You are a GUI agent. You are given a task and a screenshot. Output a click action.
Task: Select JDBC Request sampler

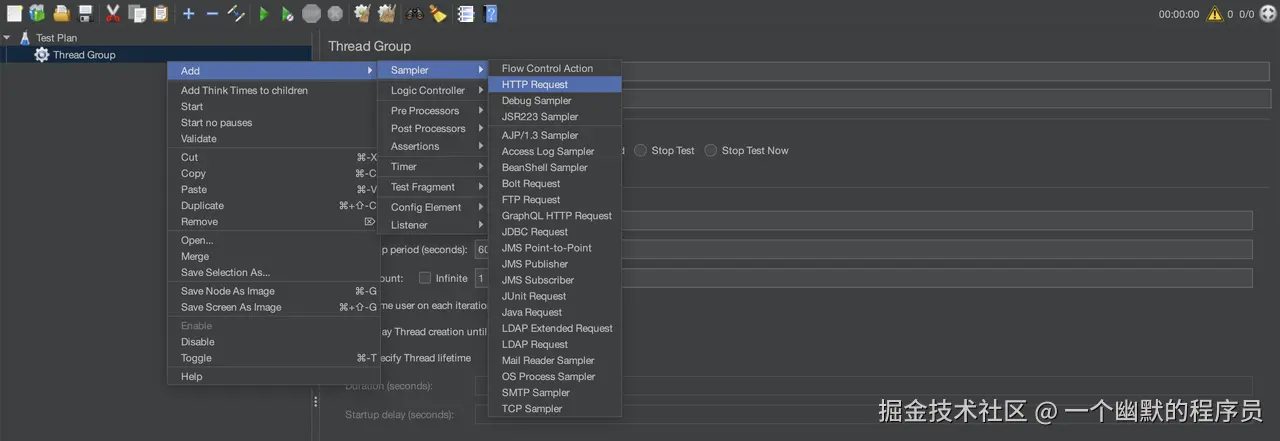[535, 232]
